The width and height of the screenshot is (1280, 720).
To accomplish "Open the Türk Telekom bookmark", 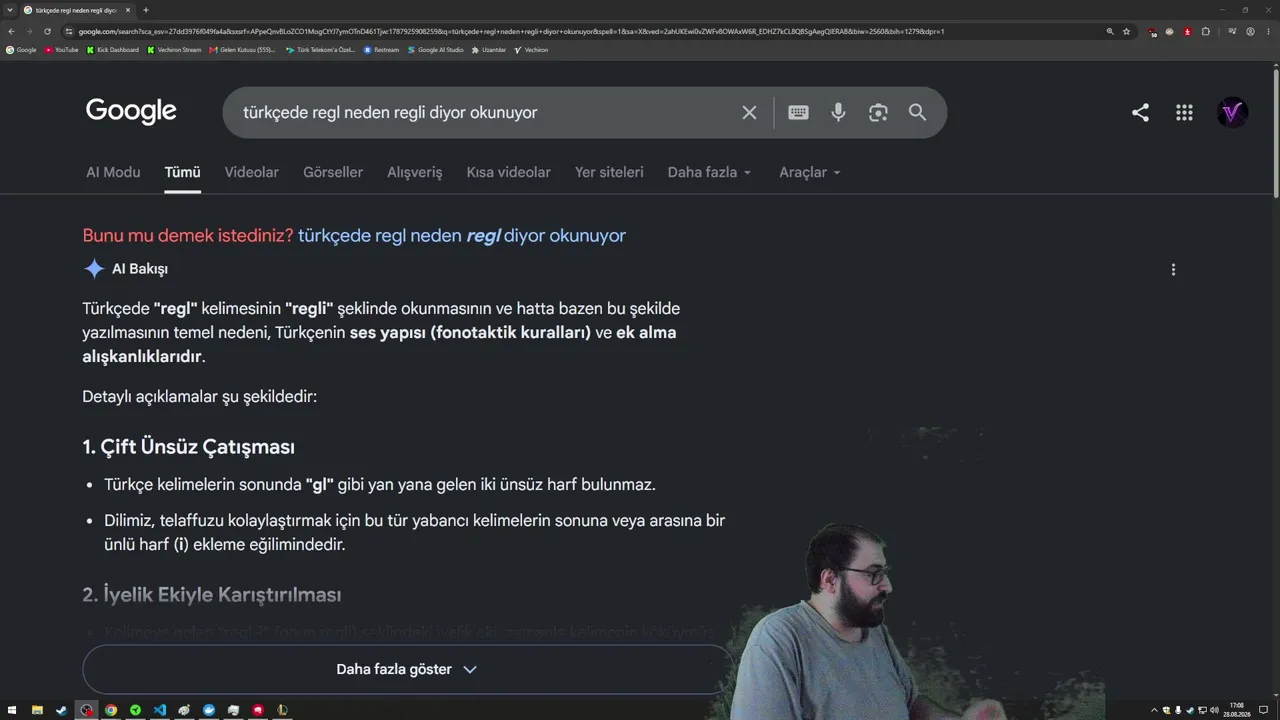I will click(320, 49).
